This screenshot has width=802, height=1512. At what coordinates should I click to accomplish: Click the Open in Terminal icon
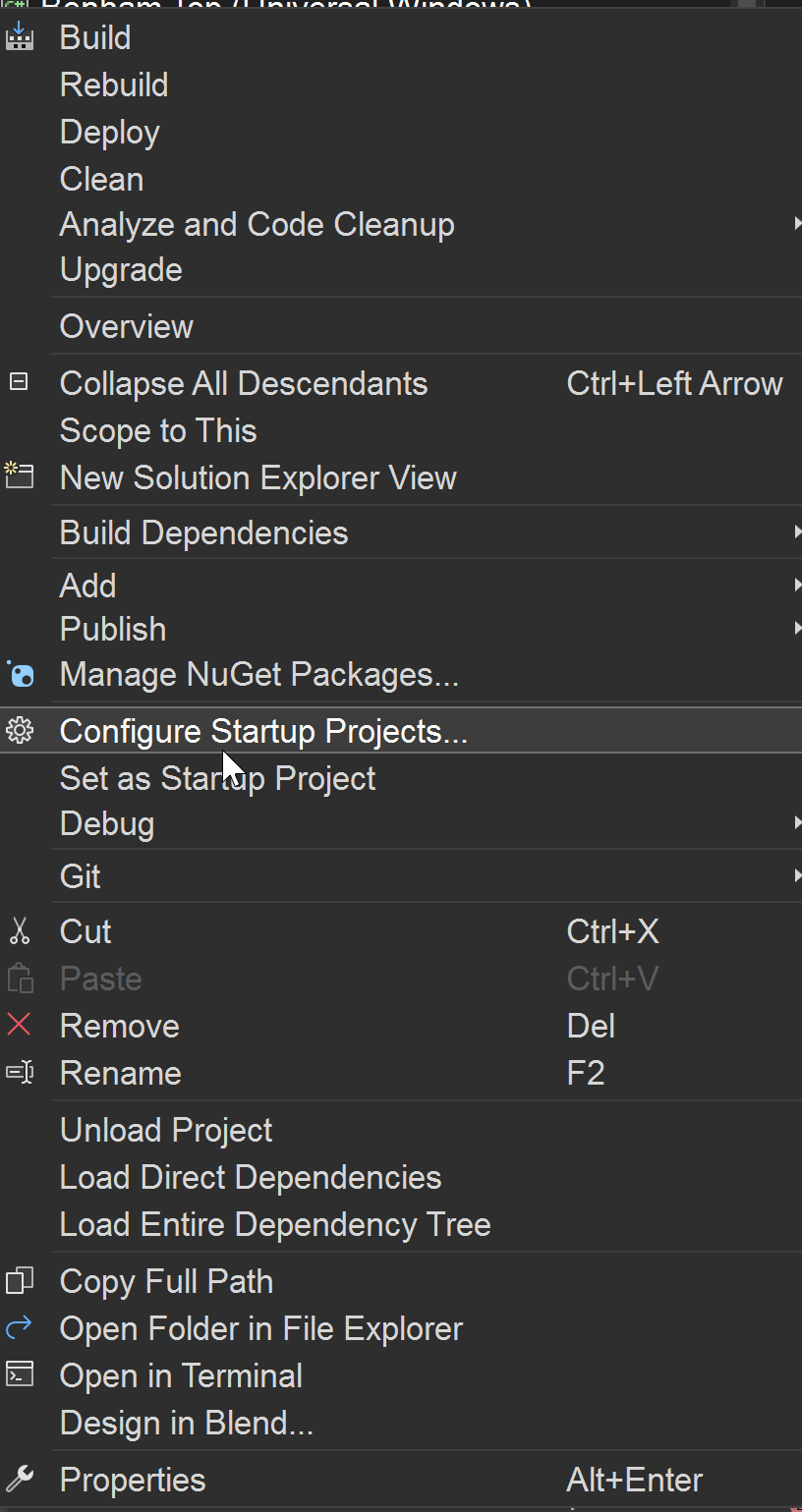[x=20, y=1374]
